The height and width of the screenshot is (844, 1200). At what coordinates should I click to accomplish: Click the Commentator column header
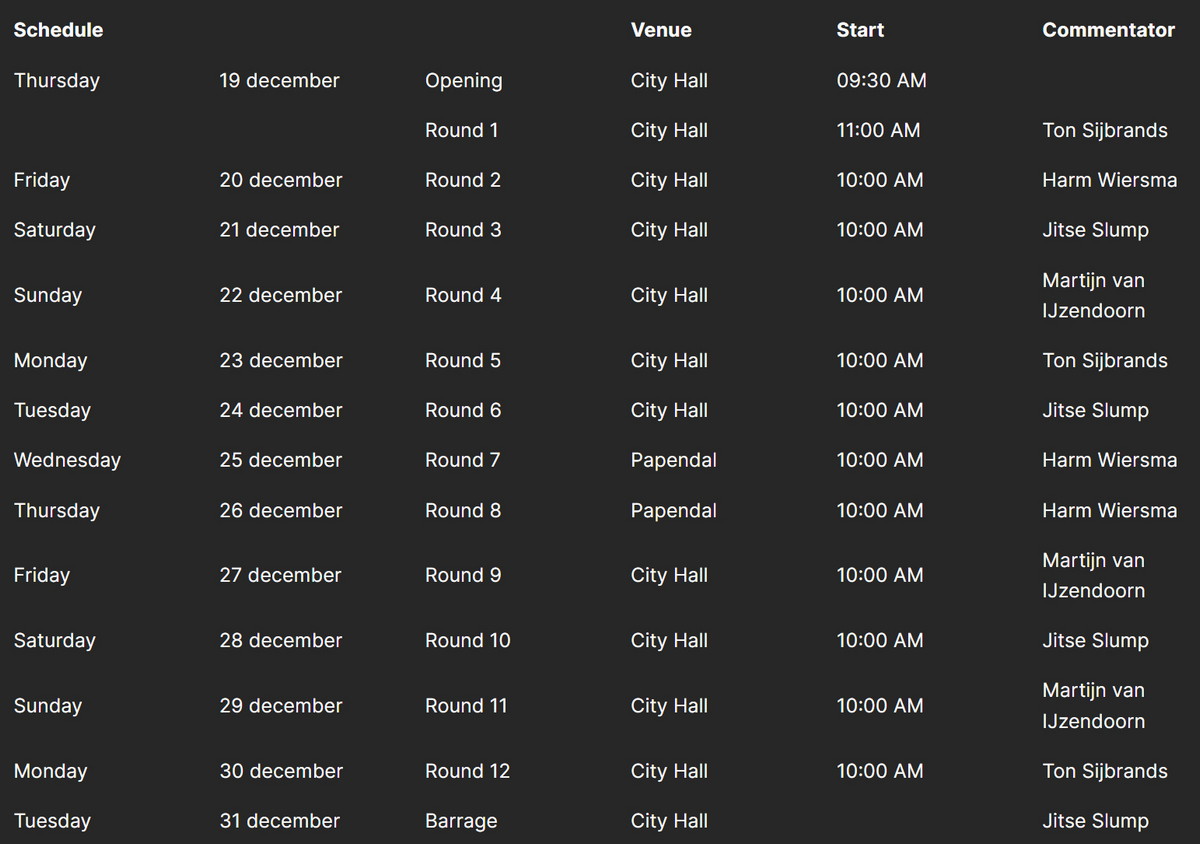point(1108,30)
